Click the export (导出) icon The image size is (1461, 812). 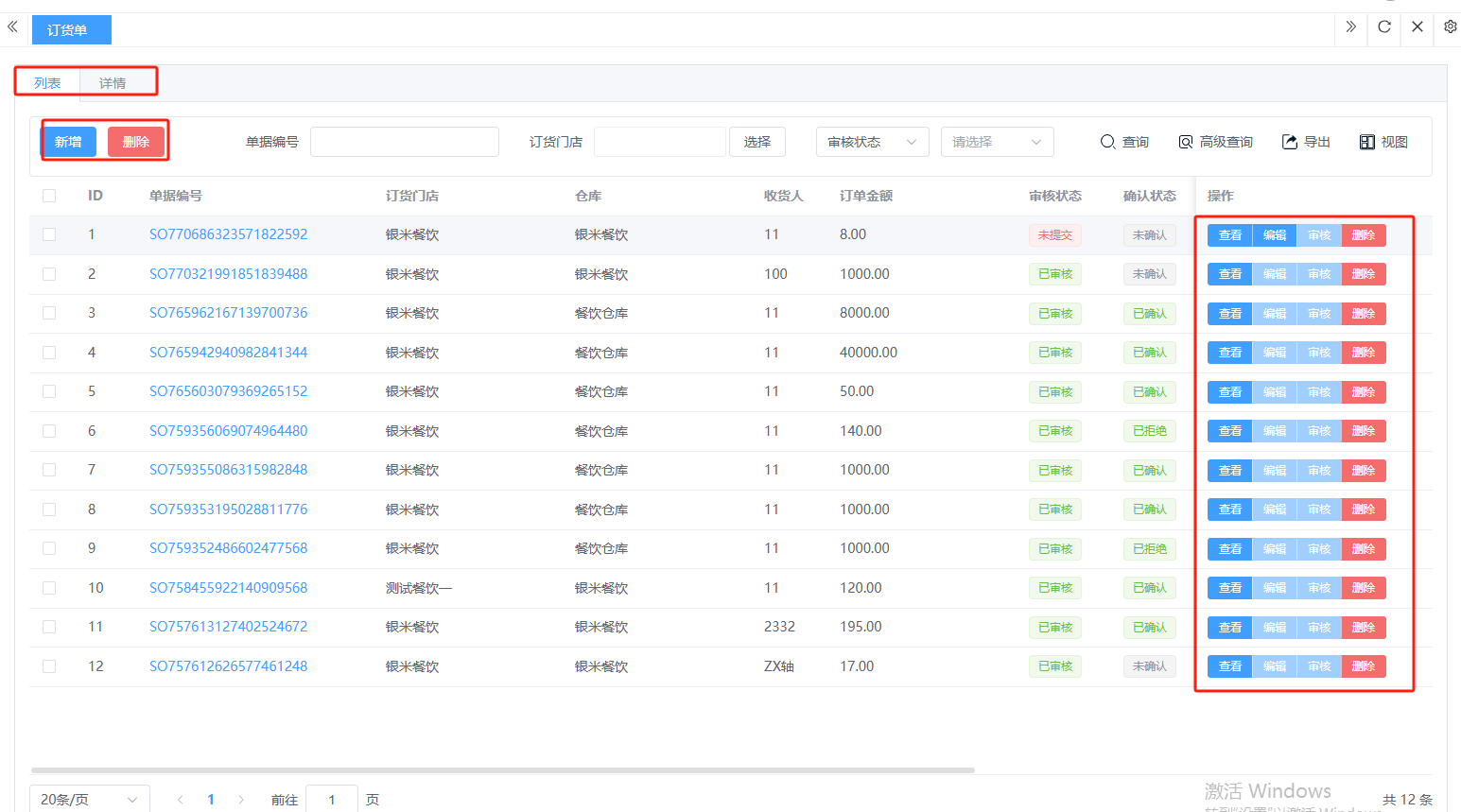coord(1290,142)
